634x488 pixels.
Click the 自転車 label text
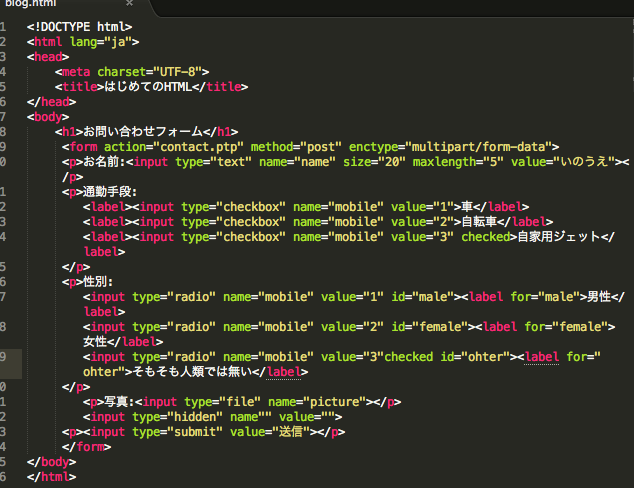click(479, 222)
